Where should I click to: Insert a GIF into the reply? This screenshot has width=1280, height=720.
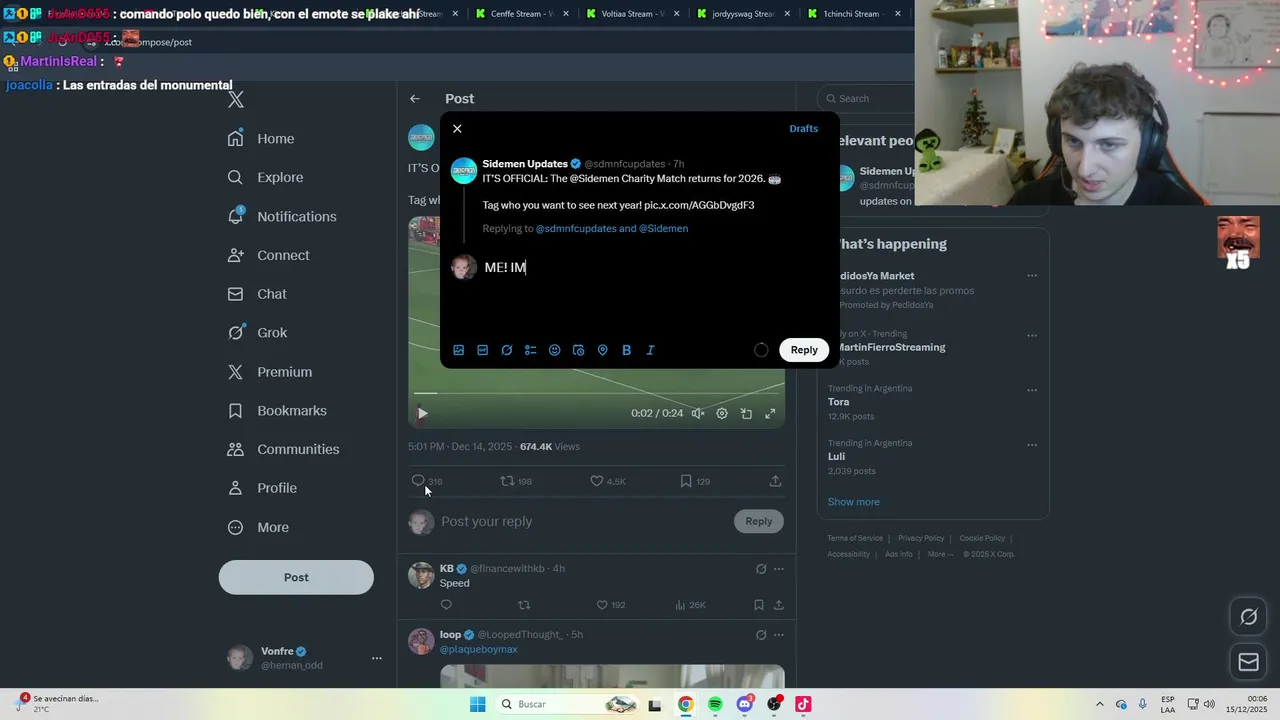(482, 350)
